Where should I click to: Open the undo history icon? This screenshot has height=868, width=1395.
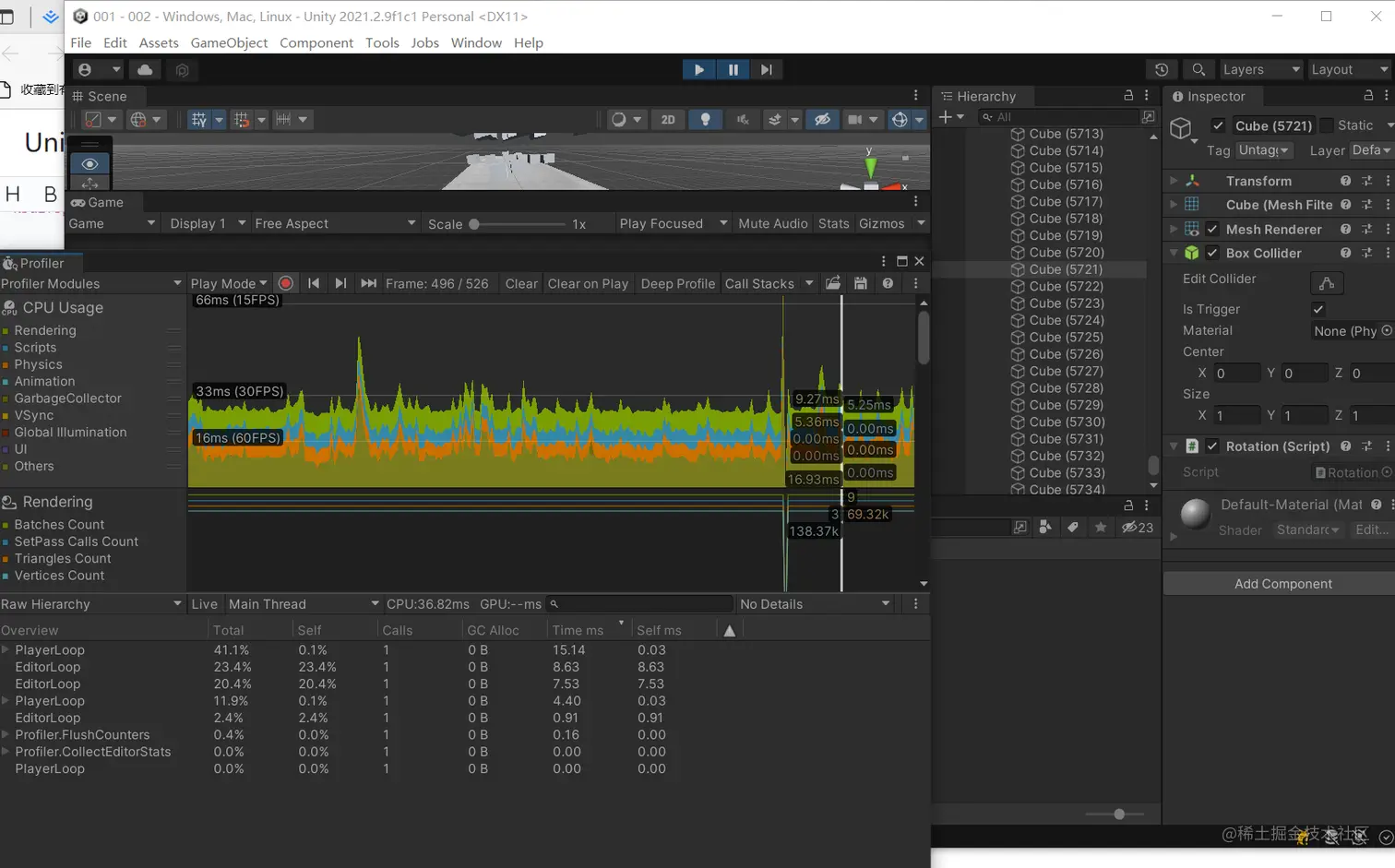[1162, 69]
